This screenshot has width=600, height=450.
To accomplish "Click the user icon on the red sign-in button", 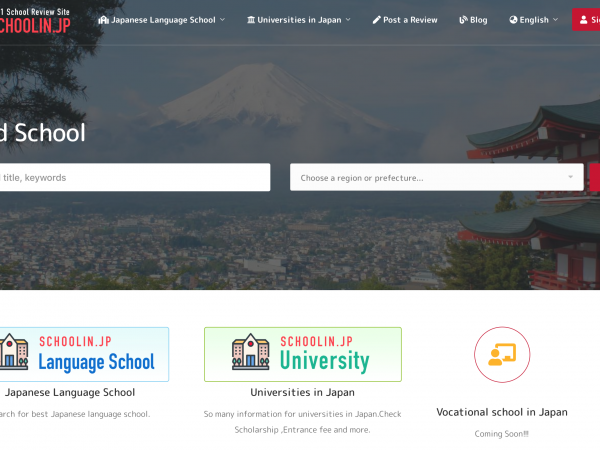I will coord(583,20).
